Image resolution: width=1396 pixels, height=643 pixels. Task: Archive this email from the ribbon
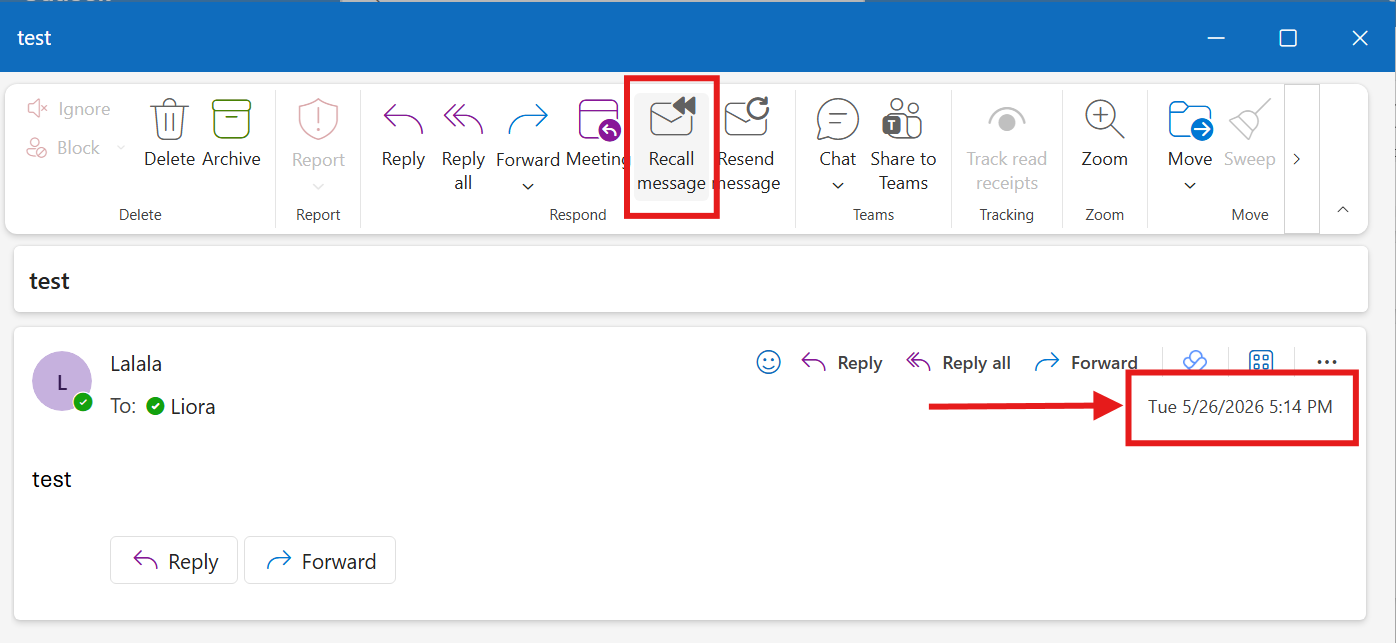[x=231, y=120]
